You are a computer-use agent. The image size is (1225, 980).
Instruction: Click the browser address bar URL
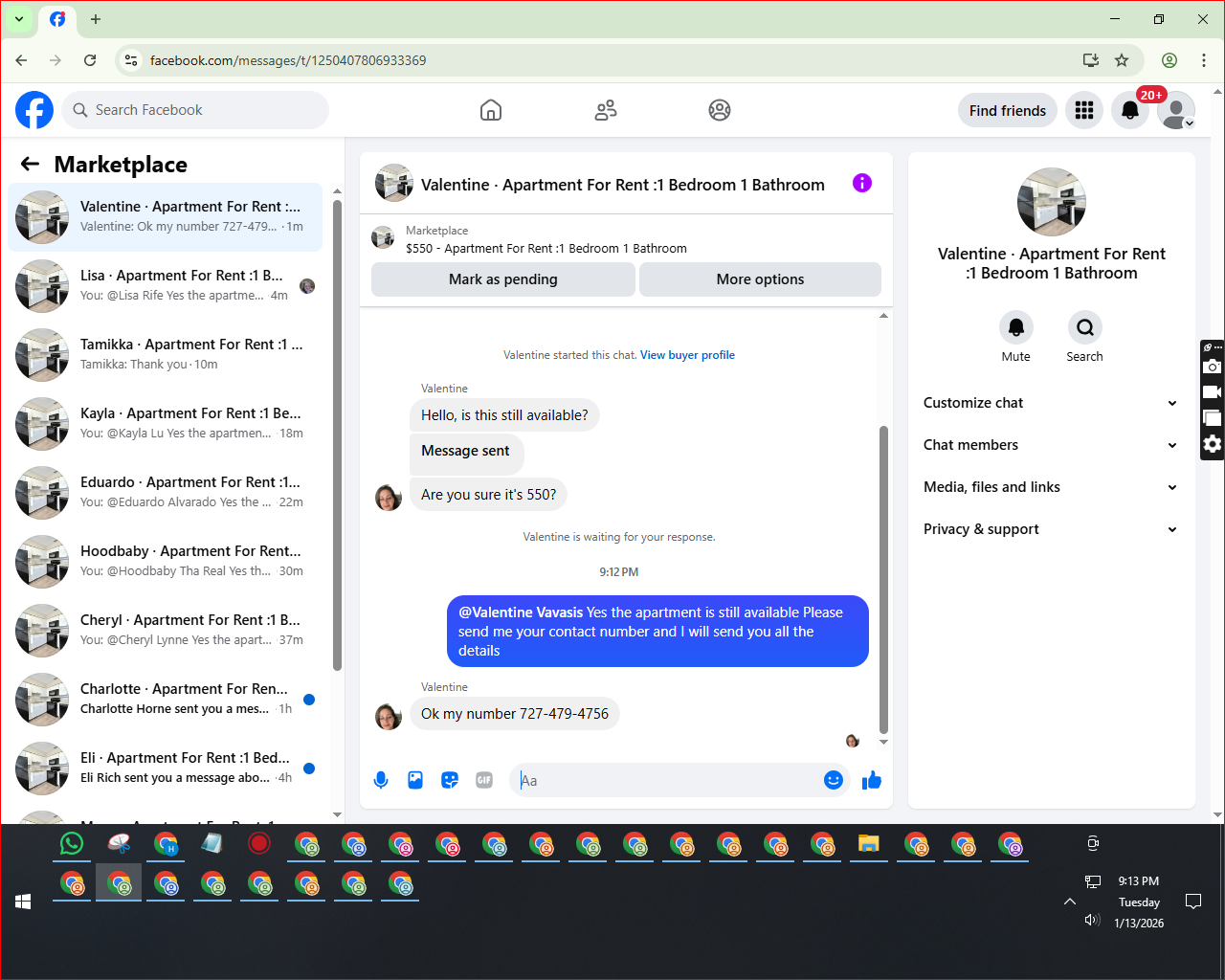(288, 60)
